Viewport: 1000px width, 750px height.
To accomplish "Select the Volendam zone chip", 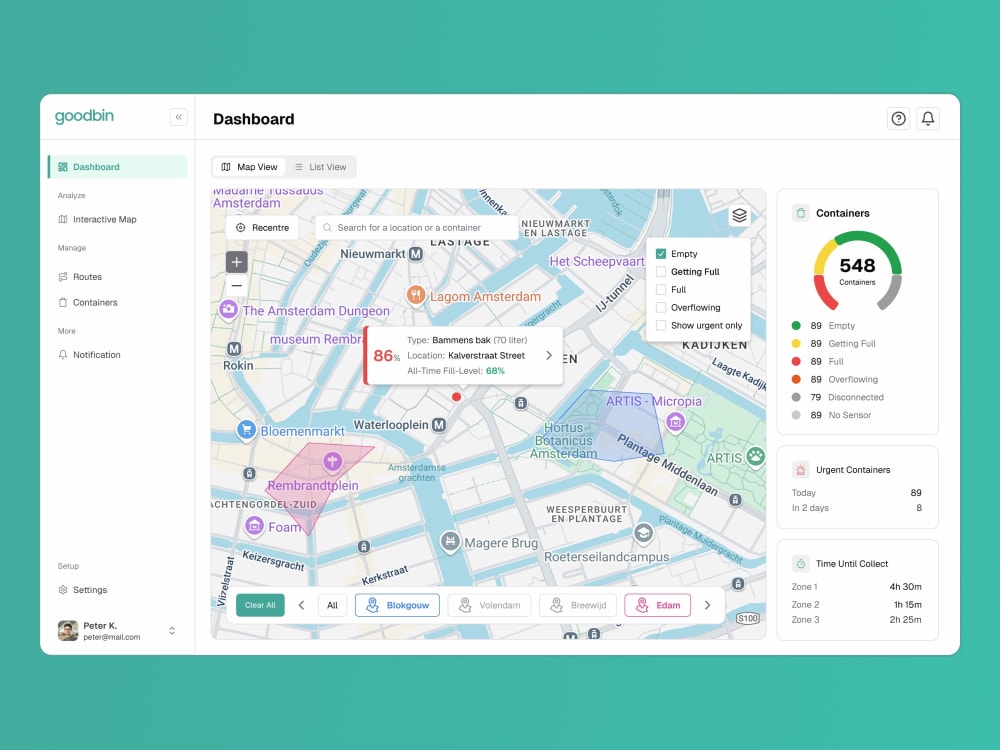I will point(489,605).
